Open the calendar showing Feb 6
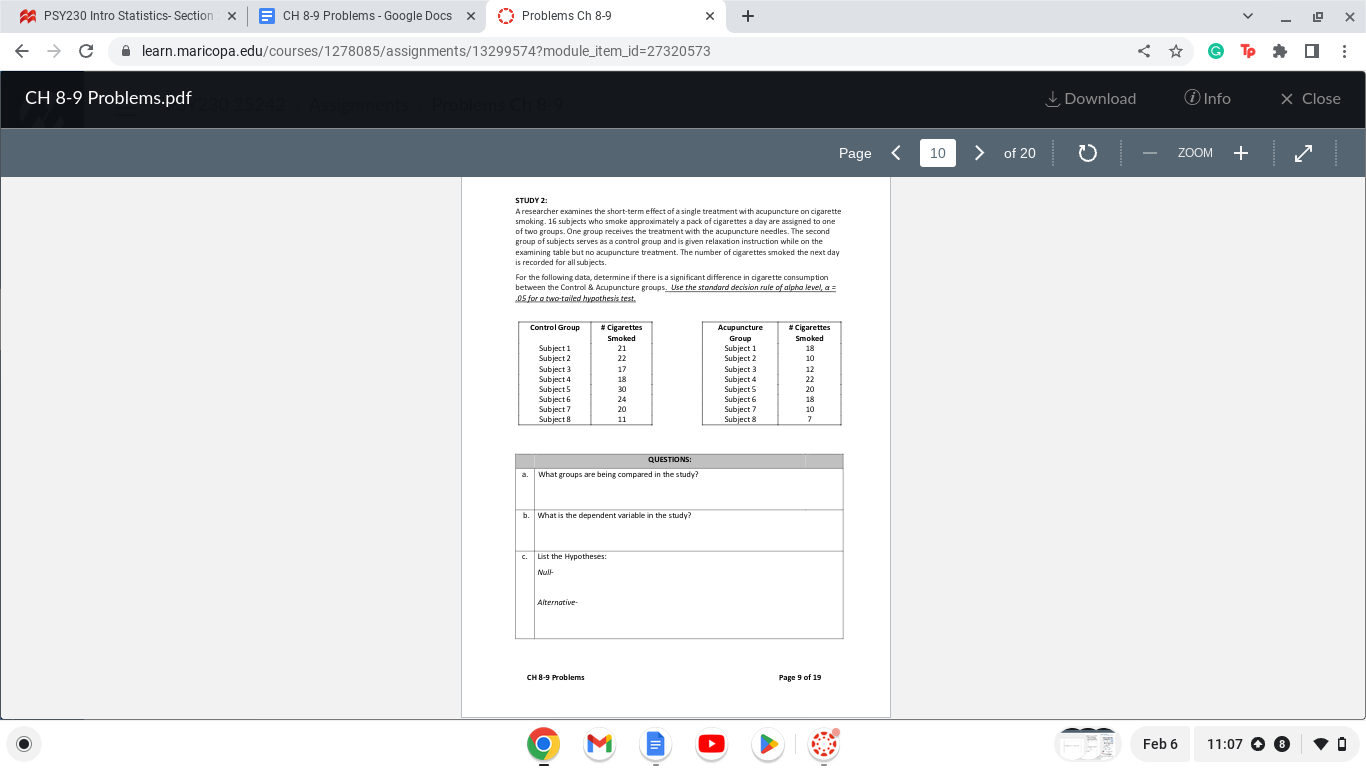The image size is (1366, 768). [1160, 744]
